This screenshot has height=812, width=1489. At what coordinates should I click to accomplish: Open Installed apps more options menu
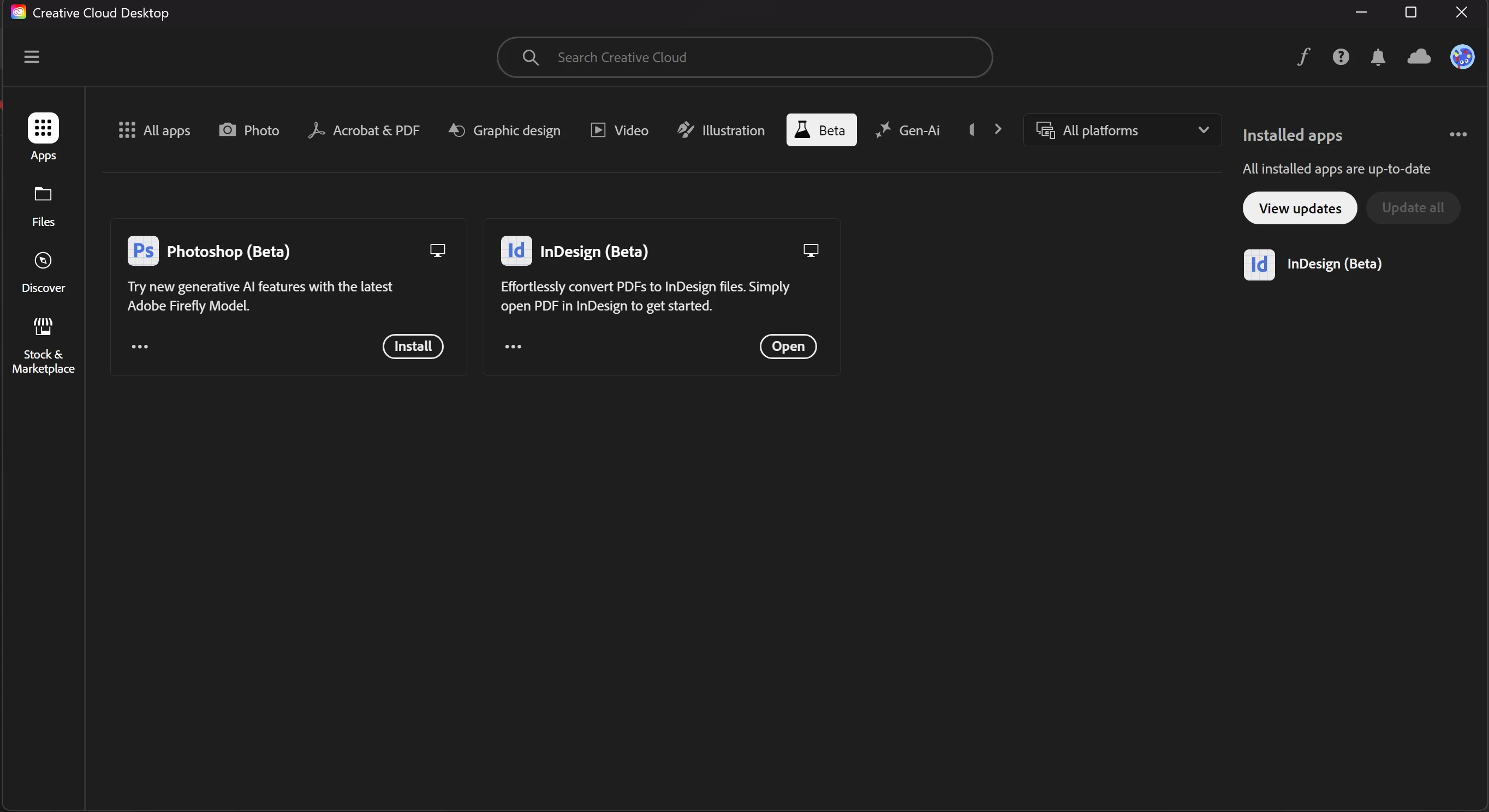[x=1458, y=135]
